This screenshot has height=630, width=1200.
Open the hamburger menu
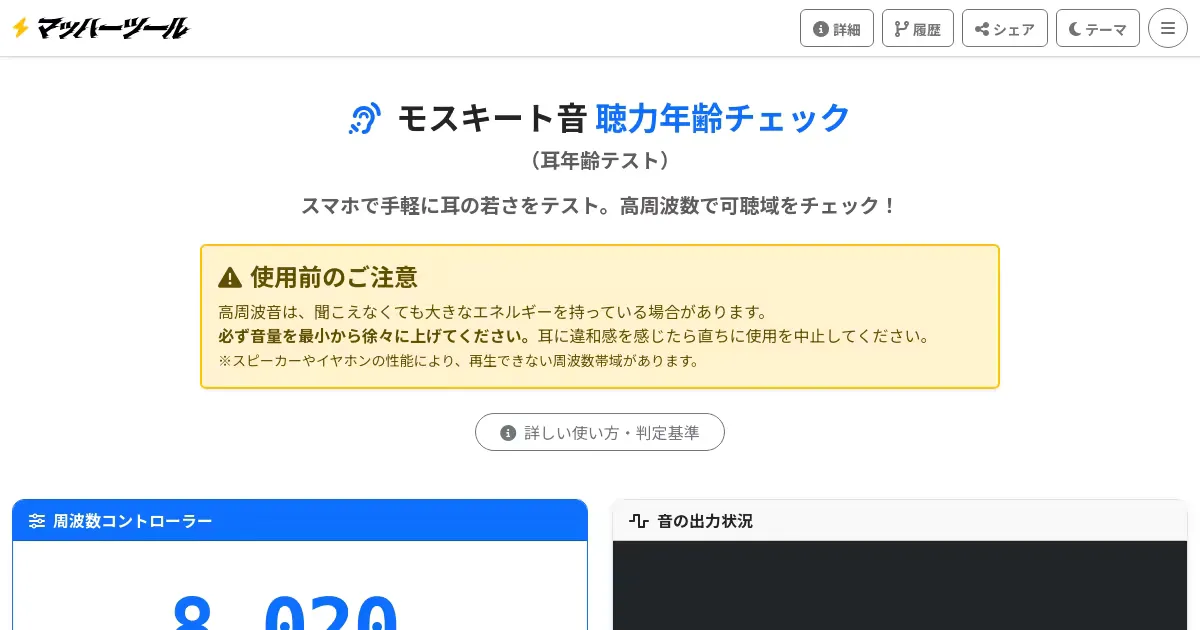click(1168, 28)
